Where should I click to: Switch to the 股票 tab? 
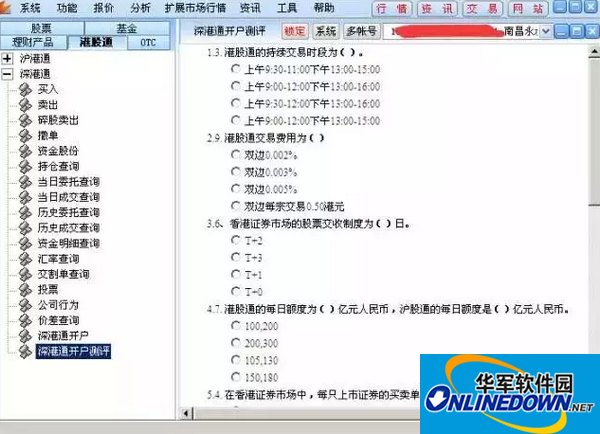coord(42,28)
